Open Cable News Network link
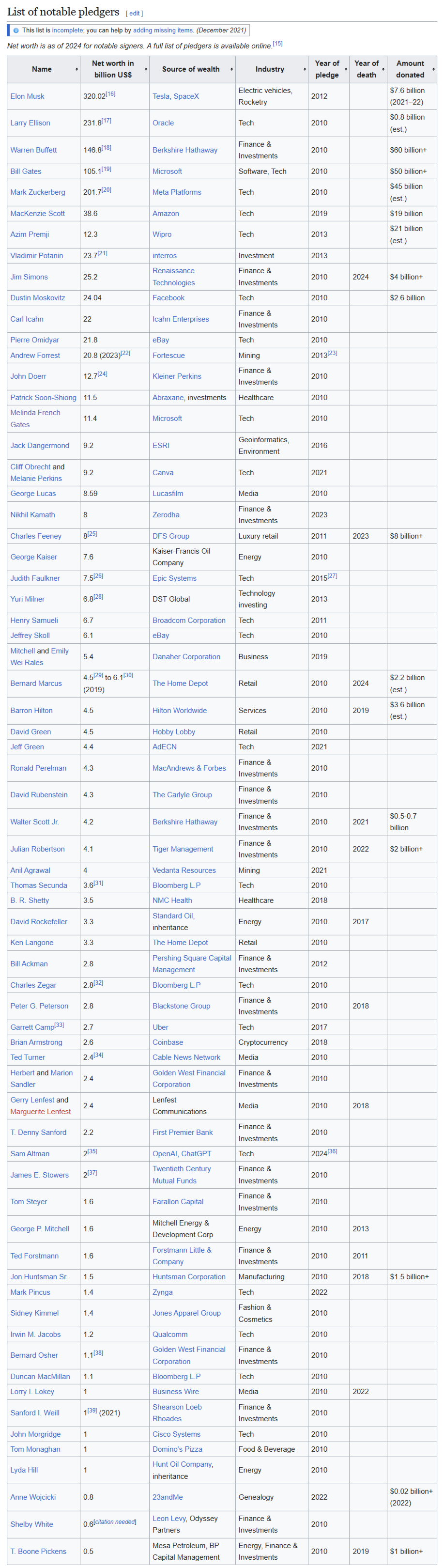Viewport: 444px width, 1568px height. (x=186, y=1057)
